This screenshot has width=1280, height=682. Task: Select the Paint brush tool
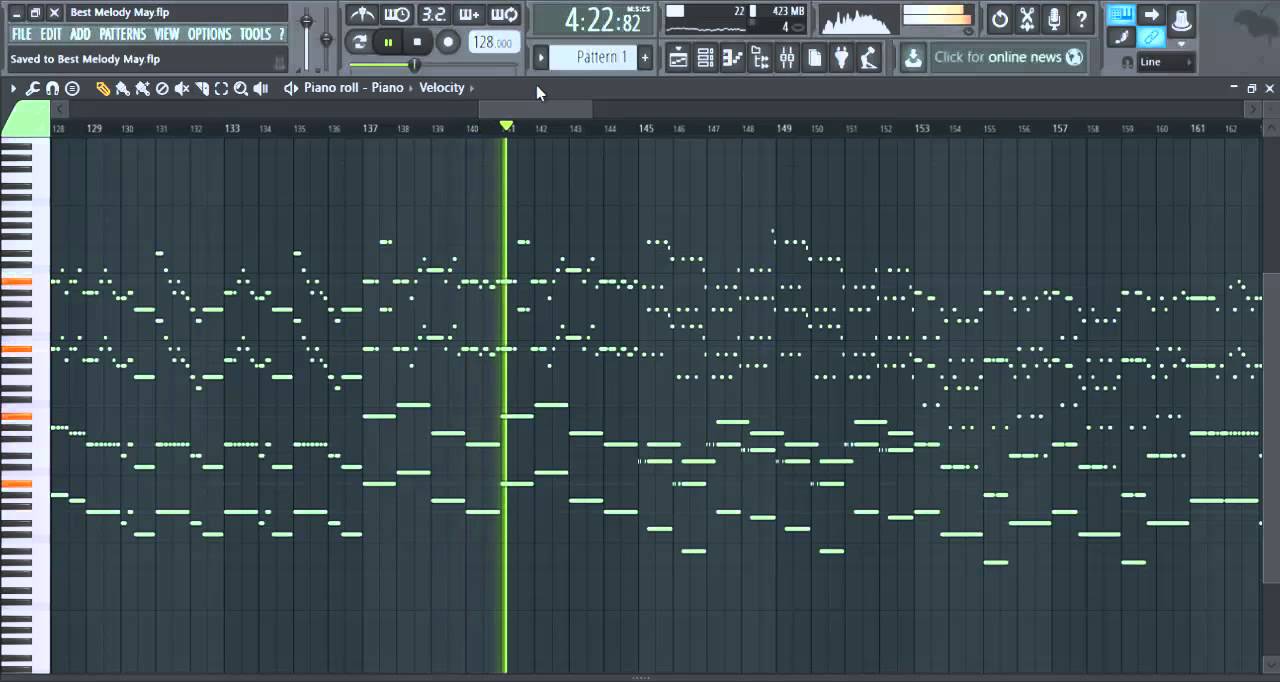(123, 89)
